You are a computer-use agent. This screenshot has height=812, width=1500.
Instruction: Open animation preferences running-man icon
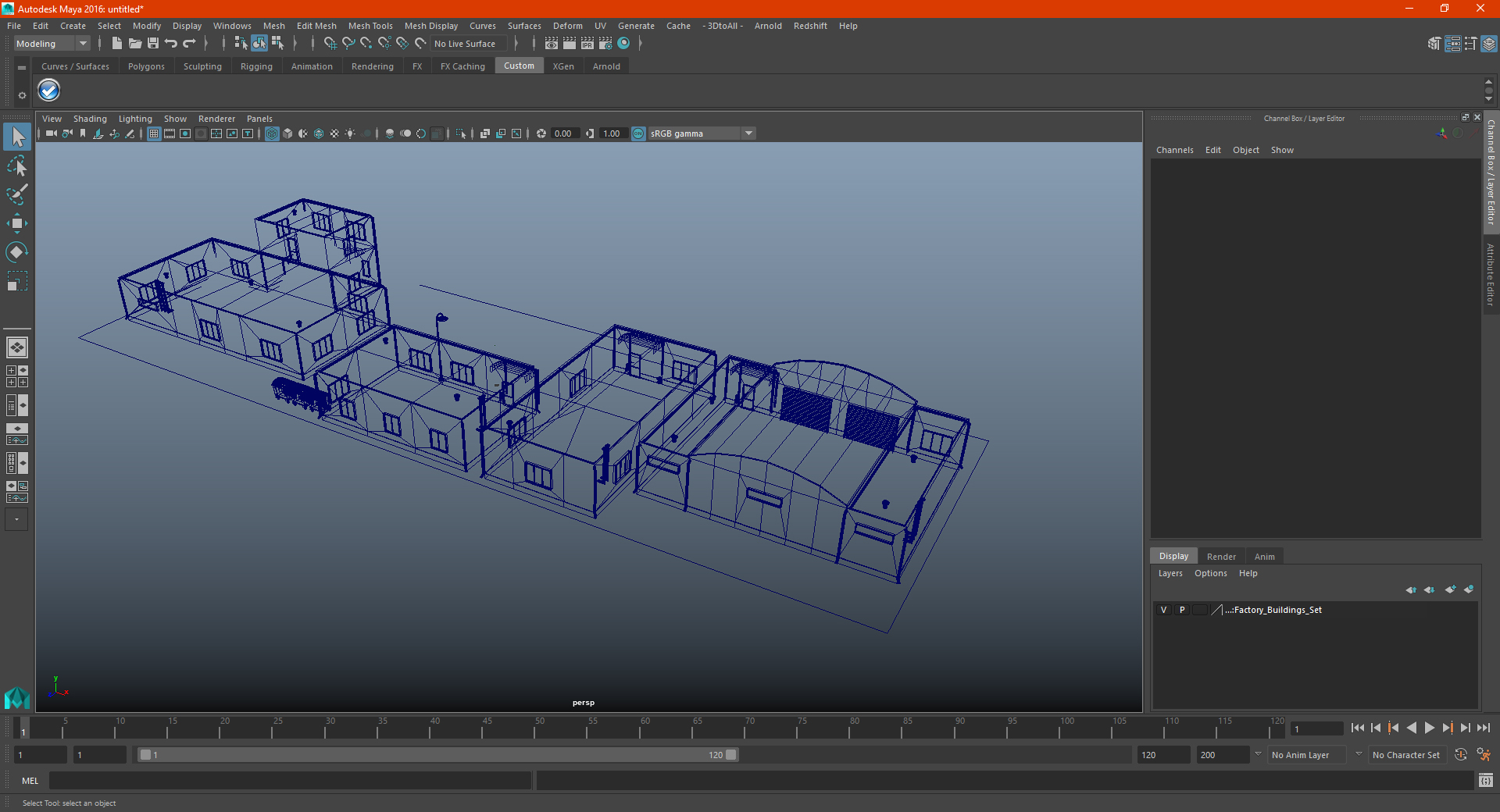coord(1484,755)
